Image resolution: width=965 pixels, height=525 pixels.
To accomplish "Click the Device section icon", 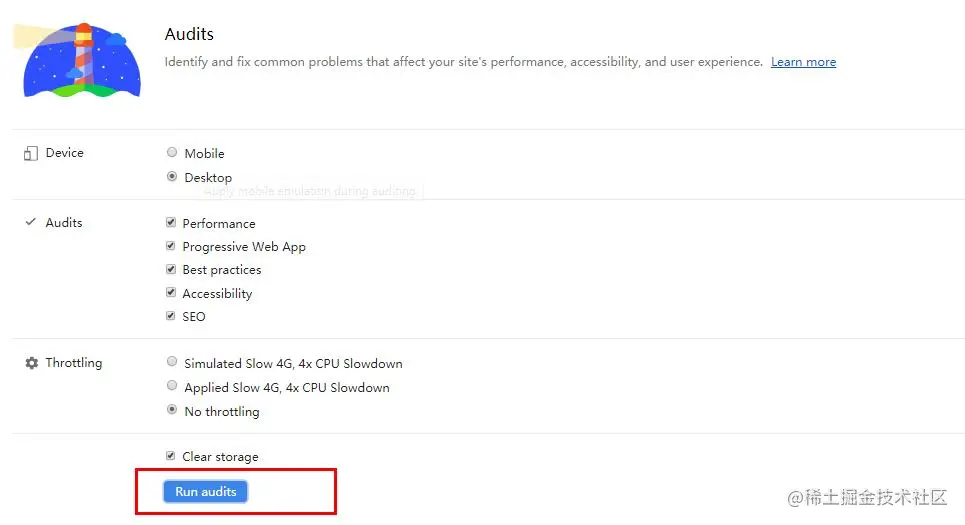I will 30,153.
